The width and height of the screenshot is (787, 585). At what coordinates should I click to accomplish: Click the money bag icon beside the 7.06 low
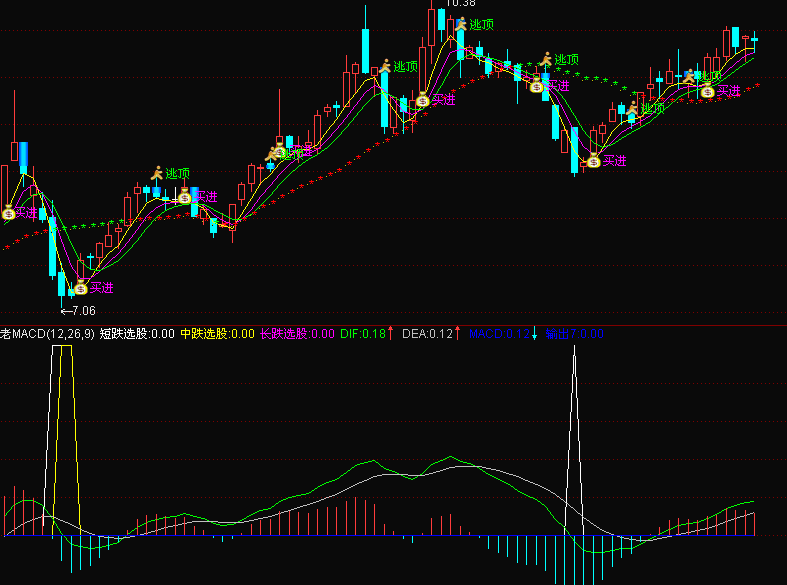pos(81,287)
